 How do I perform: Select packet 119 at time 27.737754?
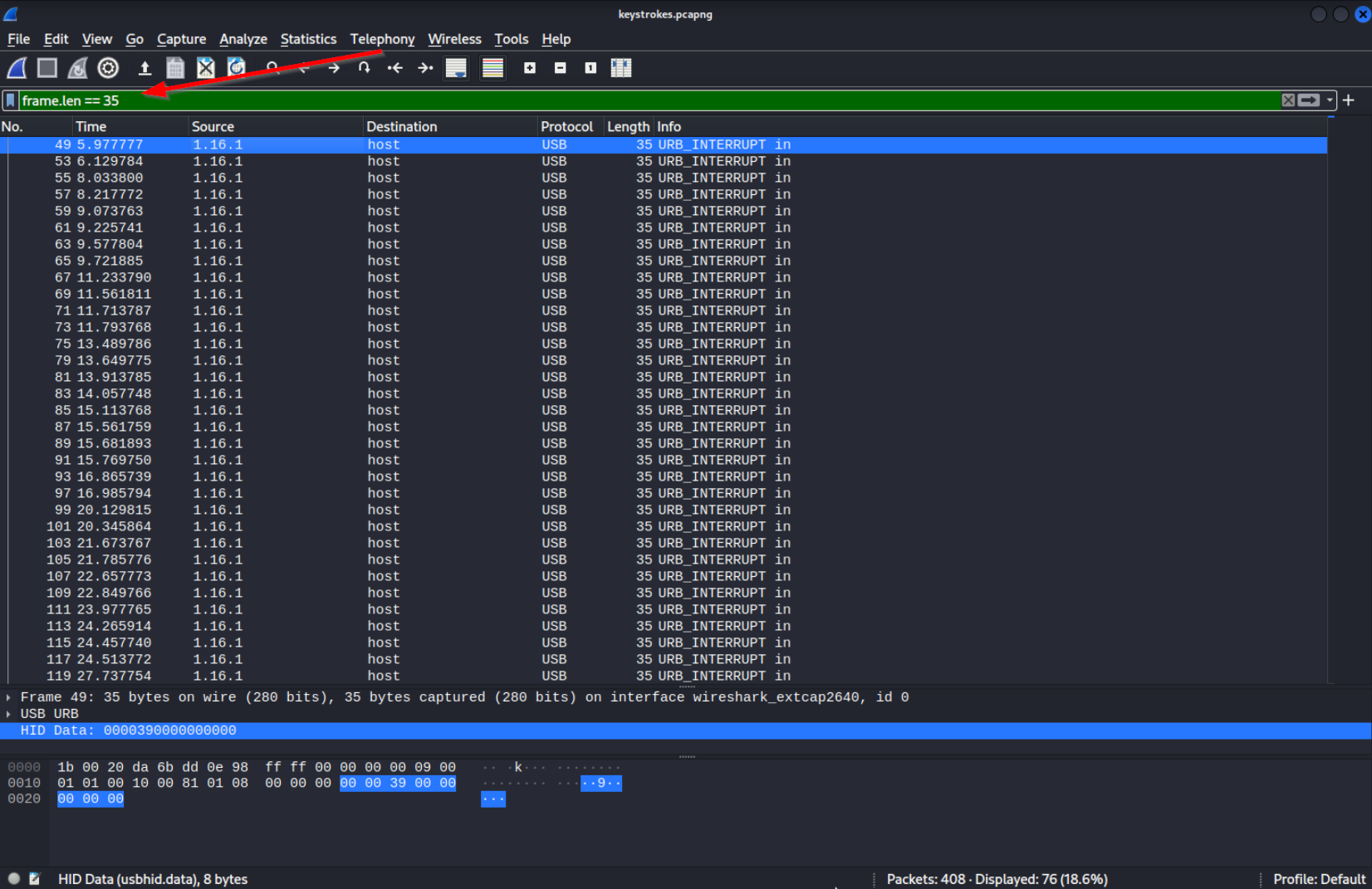tap(664, 676)
